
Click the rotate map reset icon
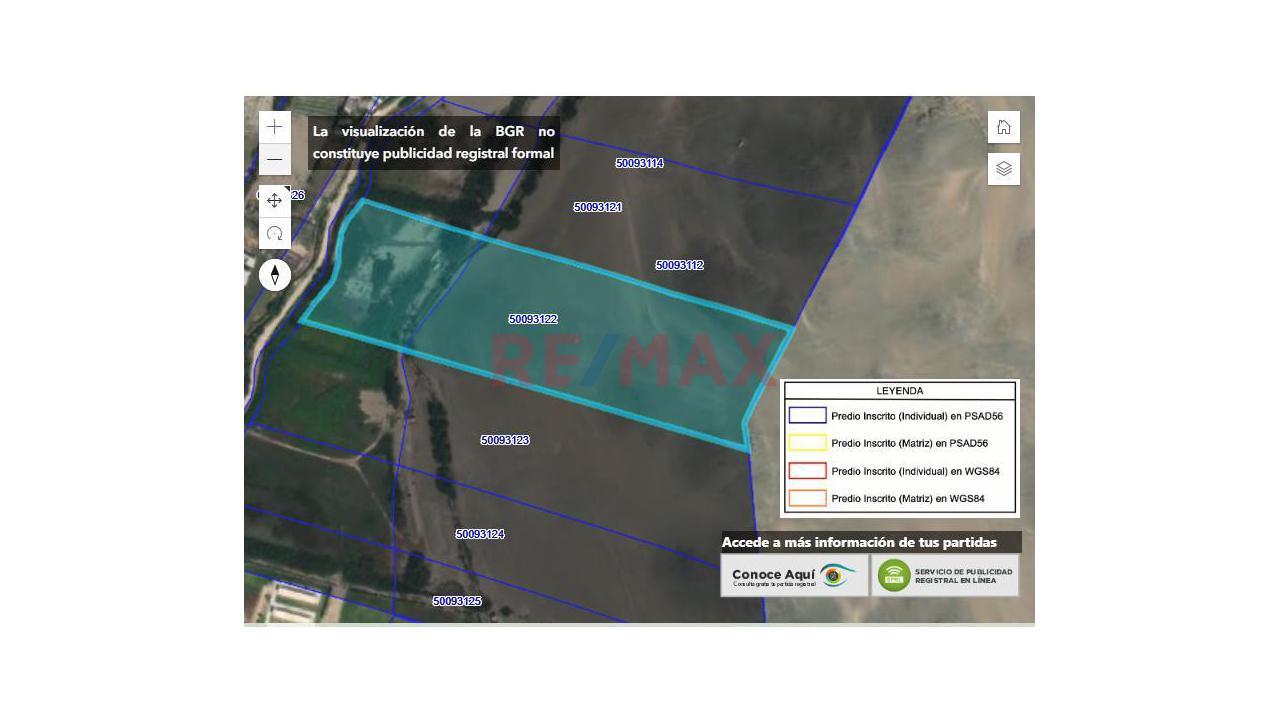coord(275,233)
